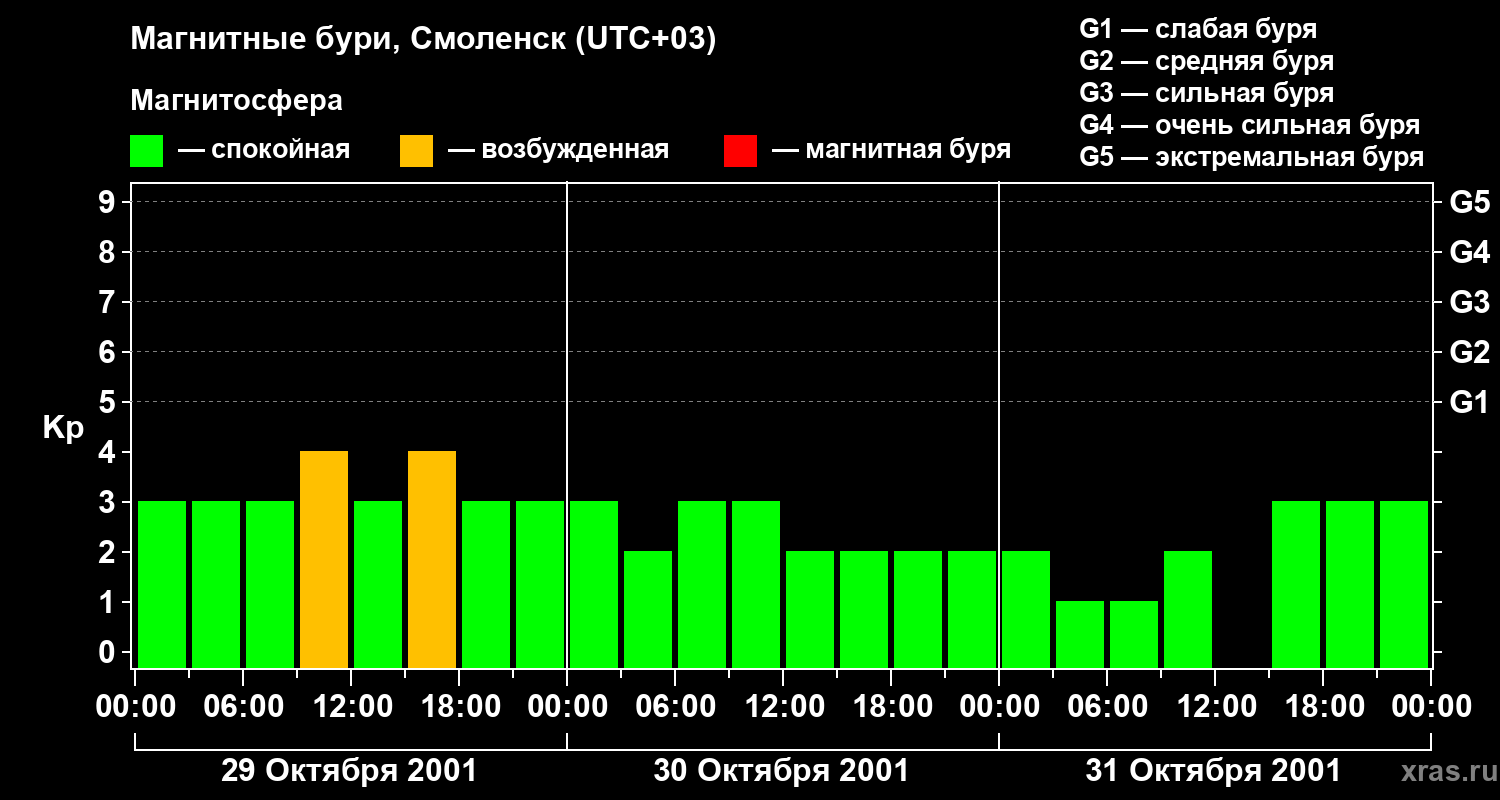Click the '29 Октября 2001' date label
Screen dimensions: 1500x800
(349, 771)
